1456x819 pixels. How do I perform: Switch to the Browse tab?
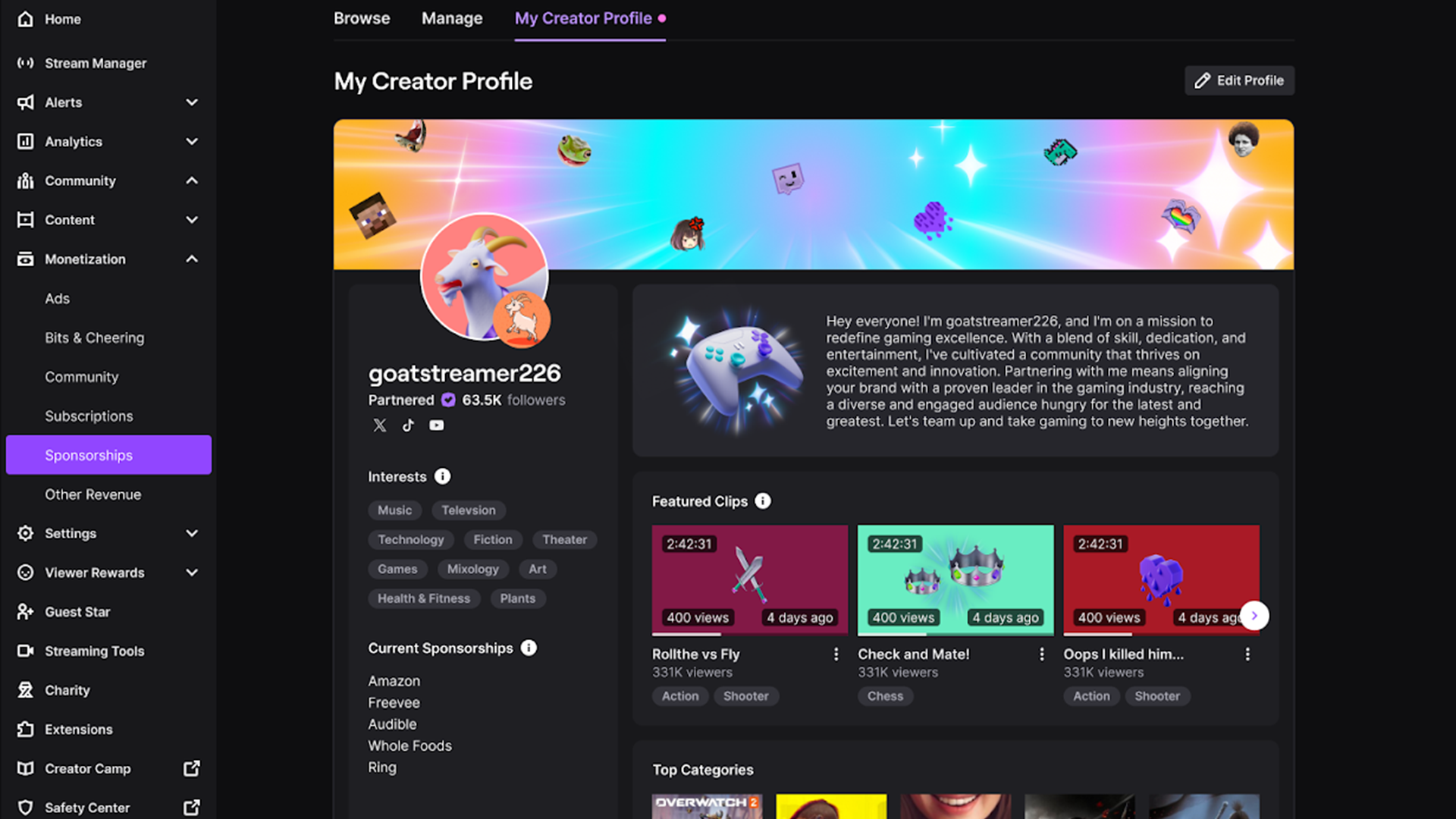coord(362,18)
